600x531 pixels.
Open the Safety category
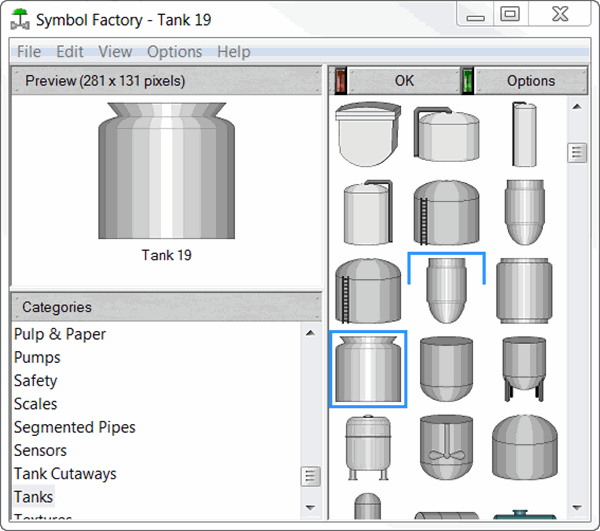click(x=36, y=381)
